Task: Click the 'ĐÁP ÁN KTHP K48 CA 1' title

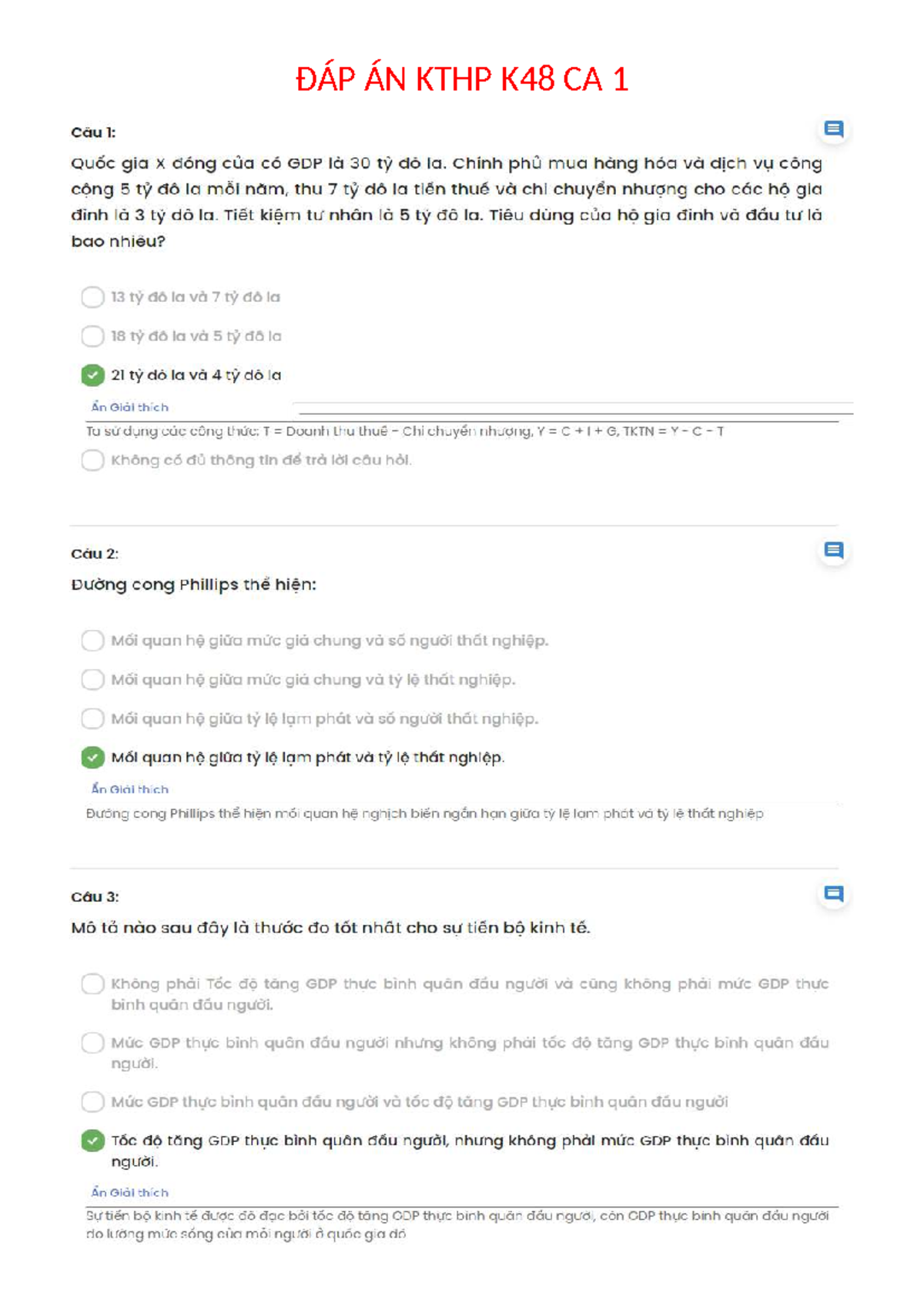Action: tap(462, 79)
